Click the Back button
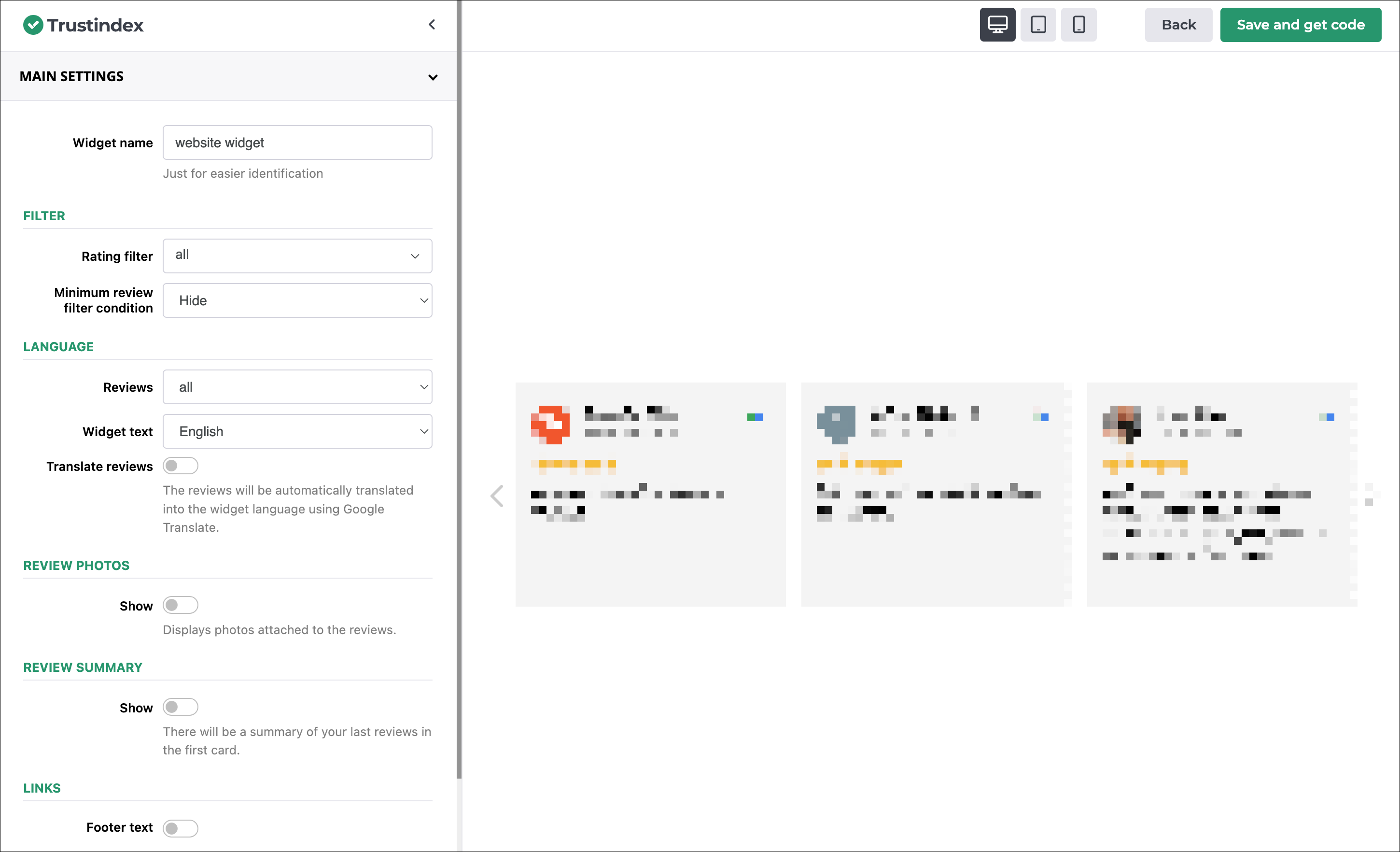The image size is (1400, 852). (1177, 25)
